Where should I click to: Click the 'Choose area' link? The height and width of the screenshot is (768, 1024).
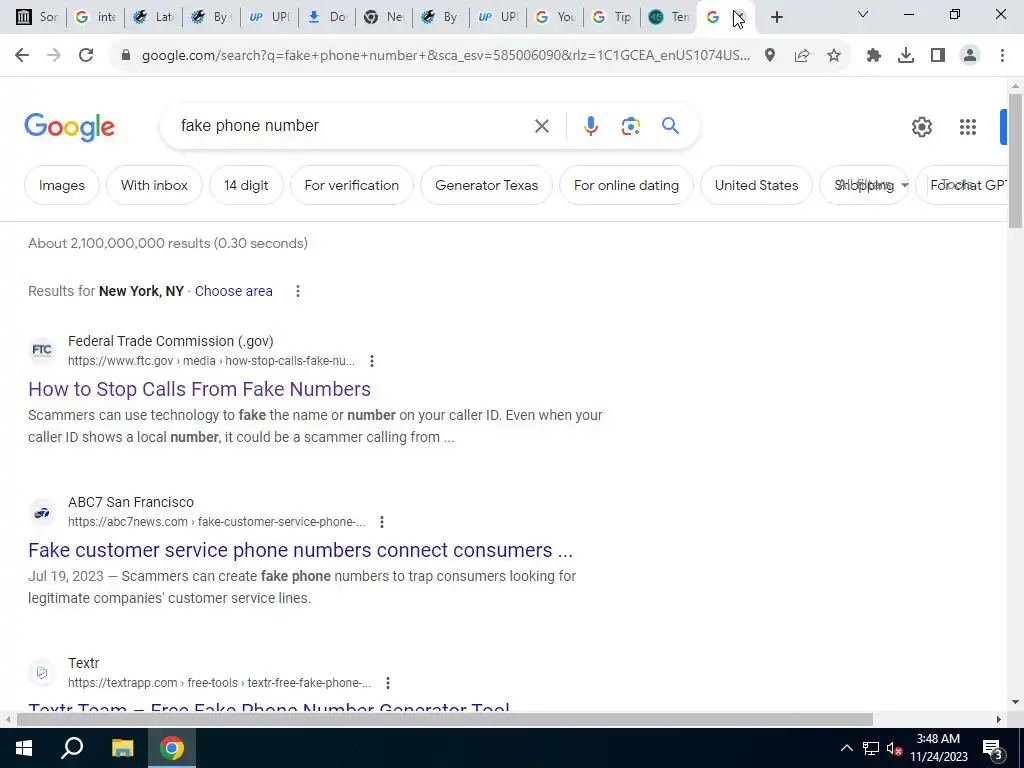coord(234,291)
